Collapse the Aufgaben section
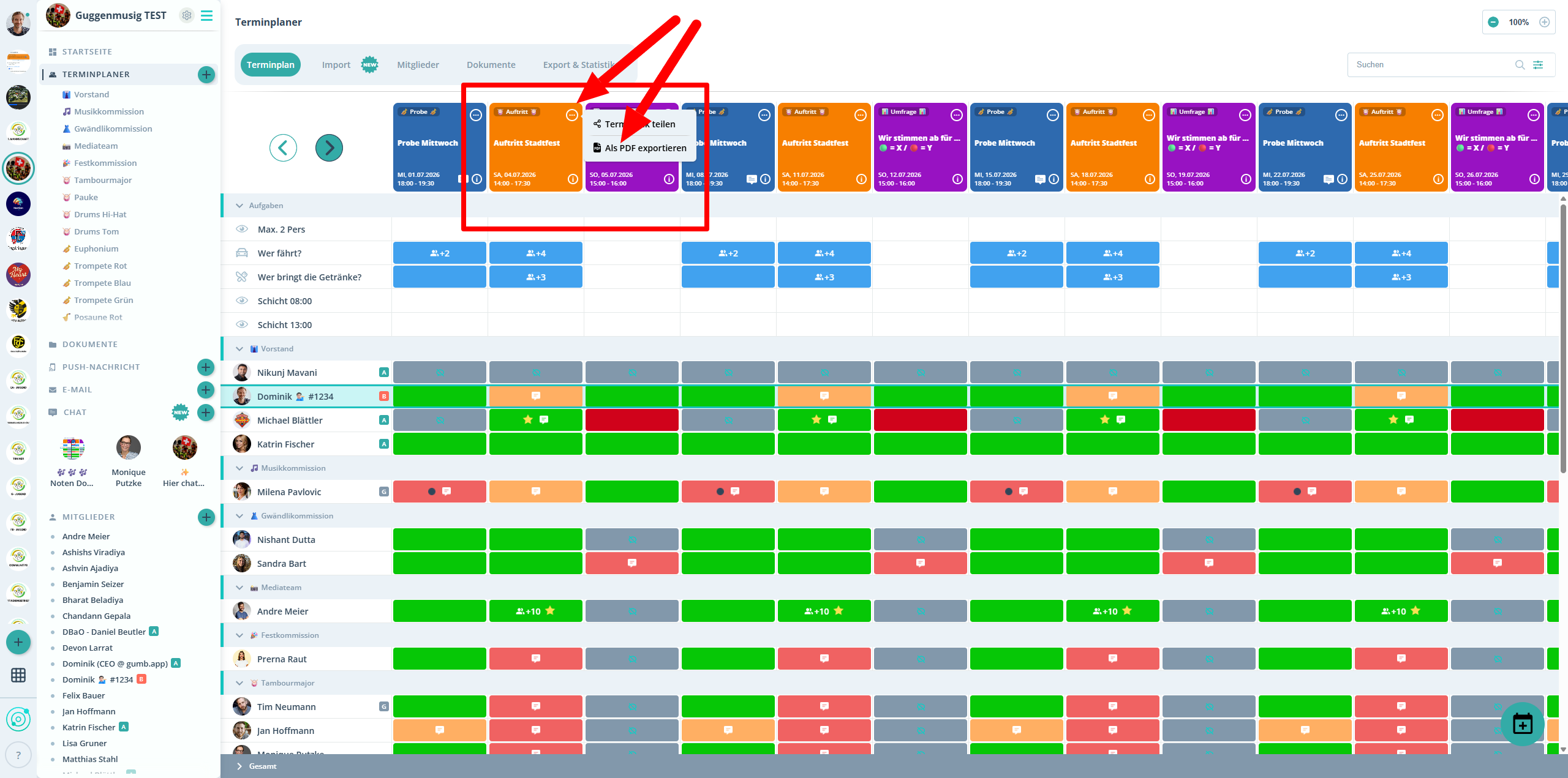 239,206
